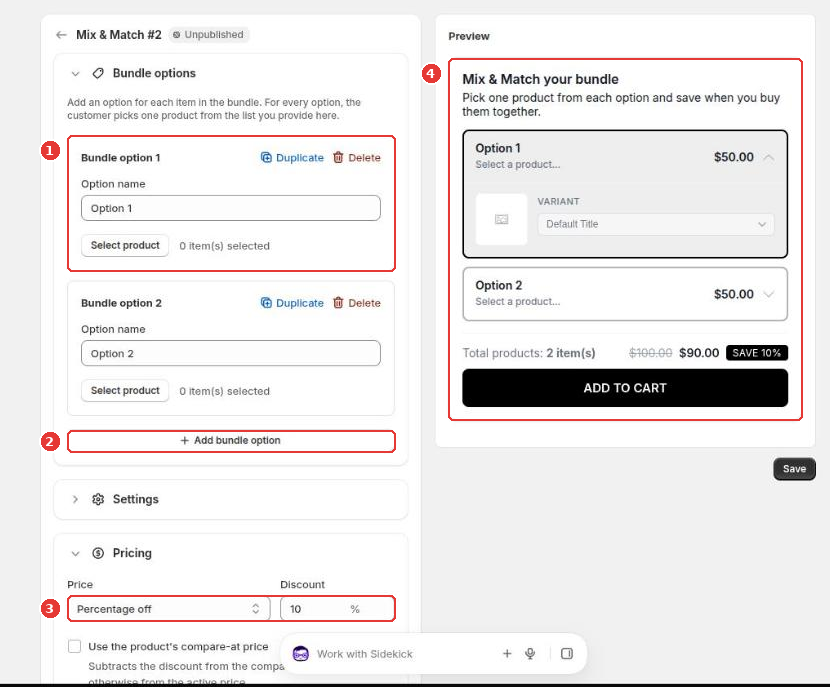Open the Percentage off price dropdown
Image resolution: width=830 pixels, height=687 pixels.
tap(169, 609)
